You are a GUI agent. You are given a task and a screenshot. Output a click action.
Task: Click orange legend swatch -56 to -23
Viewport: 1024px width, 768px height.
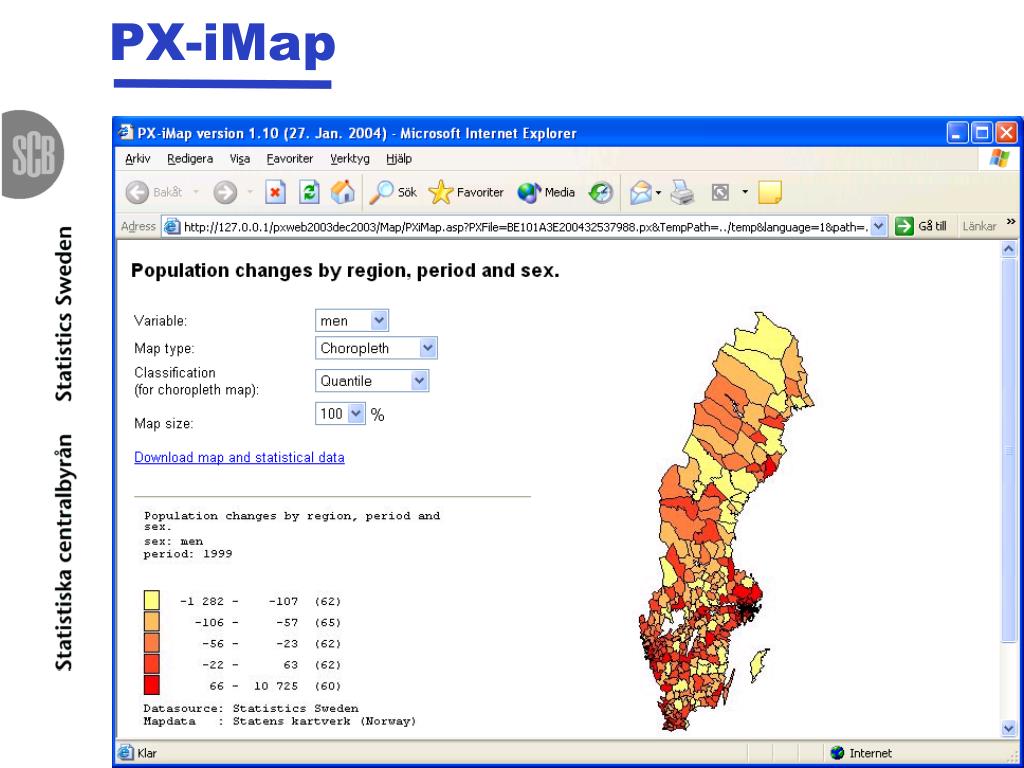pos(152,643)
